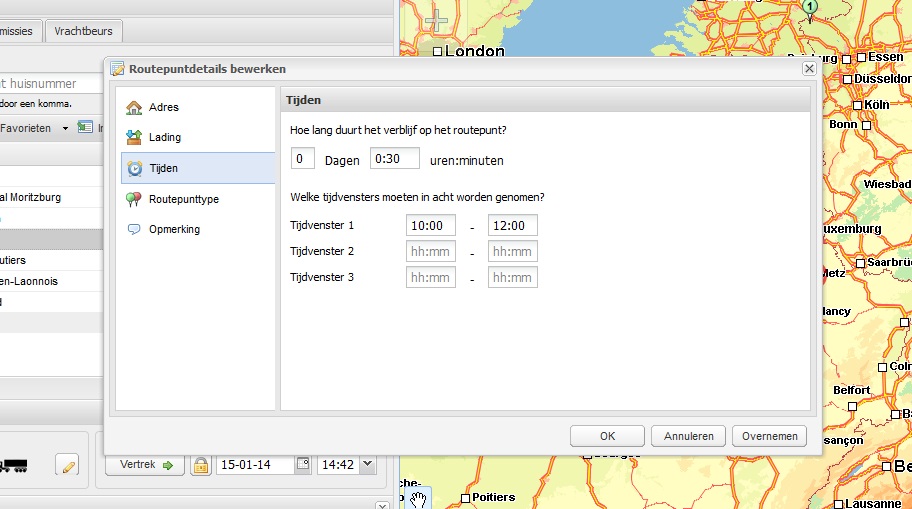Open the Adres section
The image size is (912, 509).
tap(163, 107)
